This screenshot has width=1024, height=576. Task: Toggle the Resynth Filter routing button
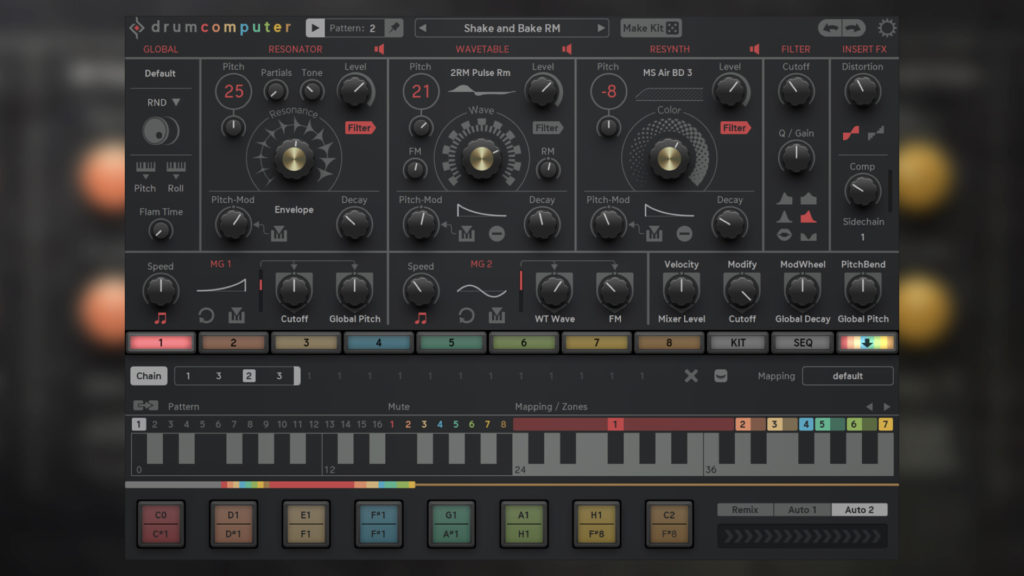pyautogui.click(x=735, y=128)
